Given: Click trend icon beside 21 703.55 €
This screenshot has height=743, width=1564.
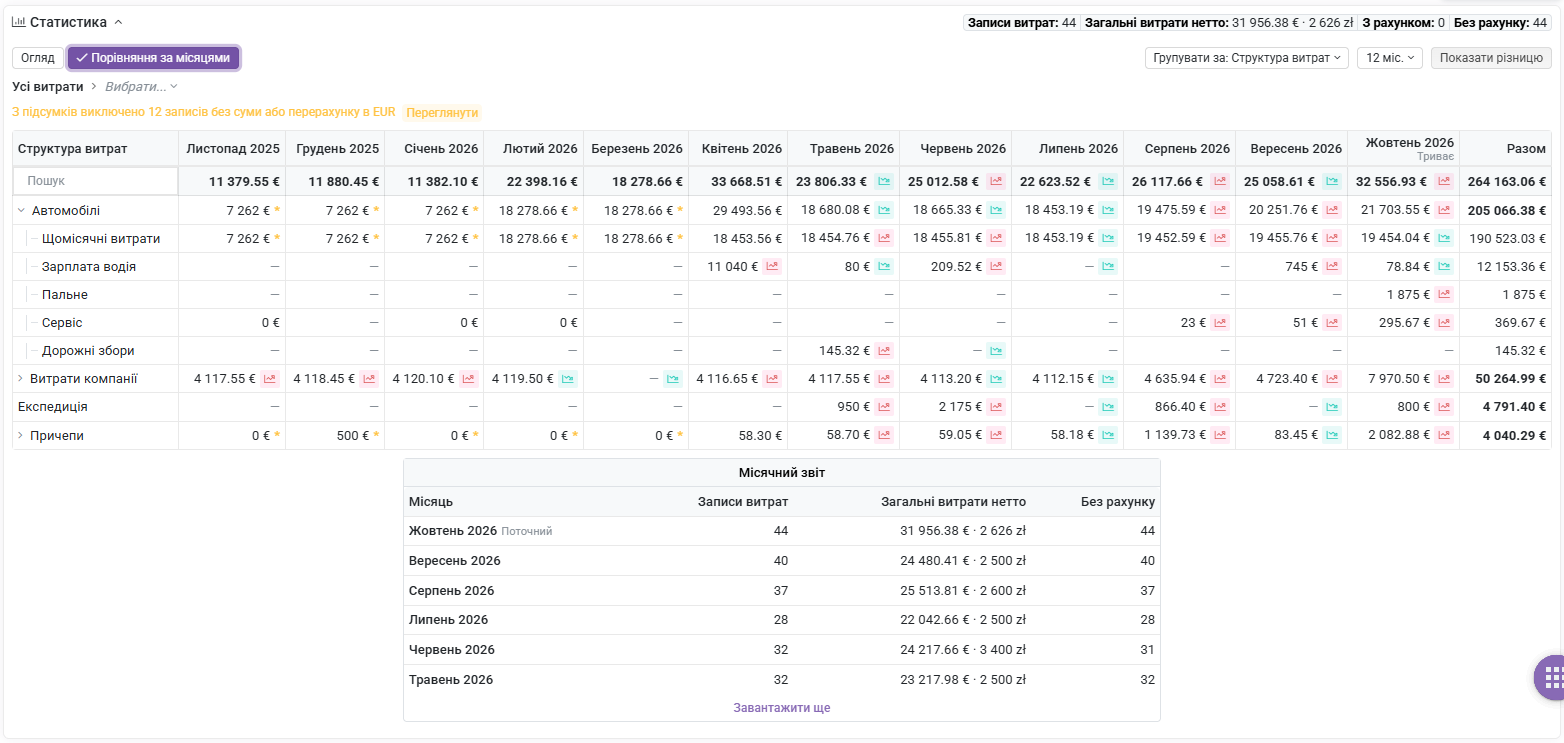Looking at the screenshot, I should [x=1444, y=210].
